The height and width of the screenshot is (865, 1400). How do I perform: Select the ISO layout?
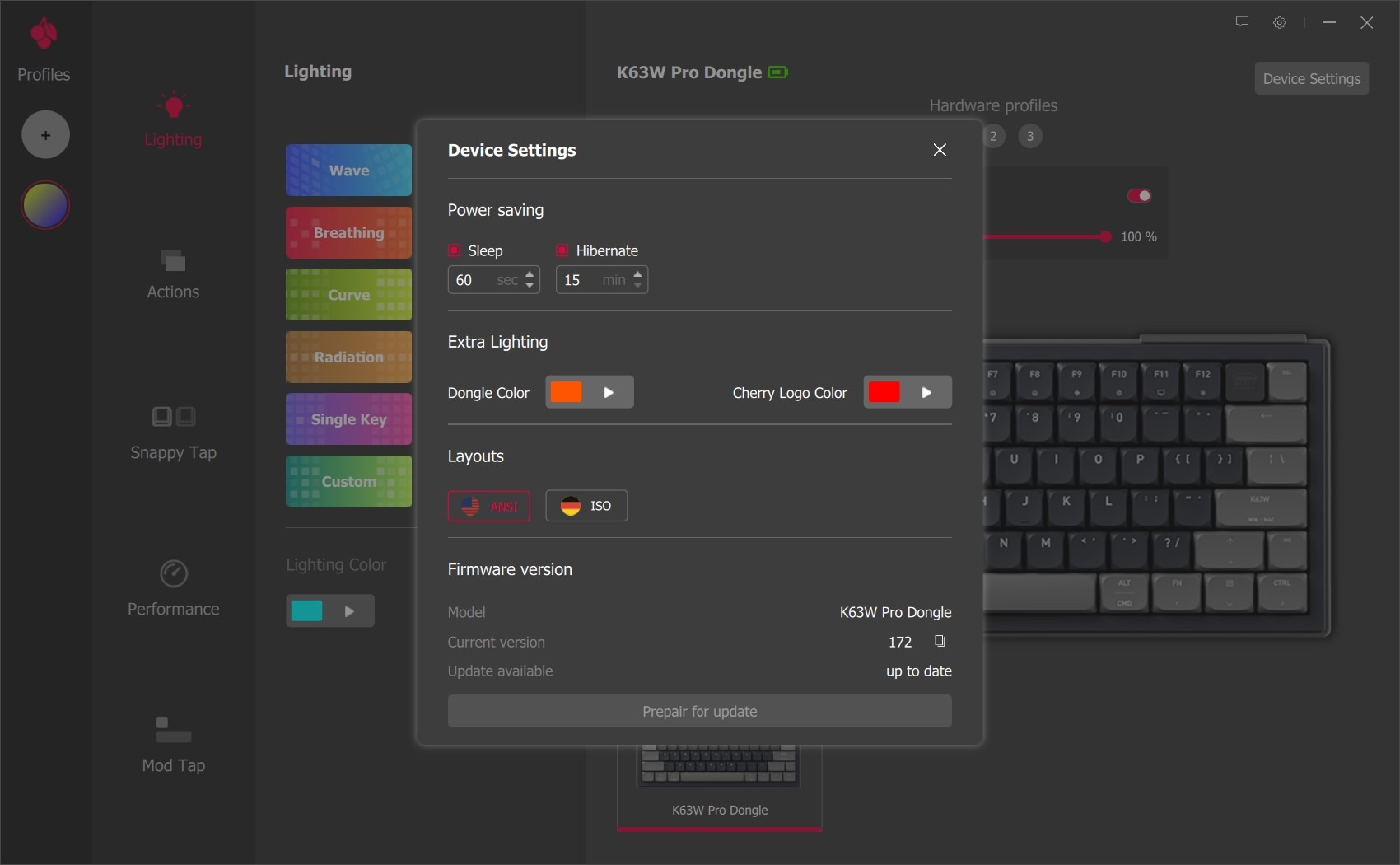click(x=586, y=506)
